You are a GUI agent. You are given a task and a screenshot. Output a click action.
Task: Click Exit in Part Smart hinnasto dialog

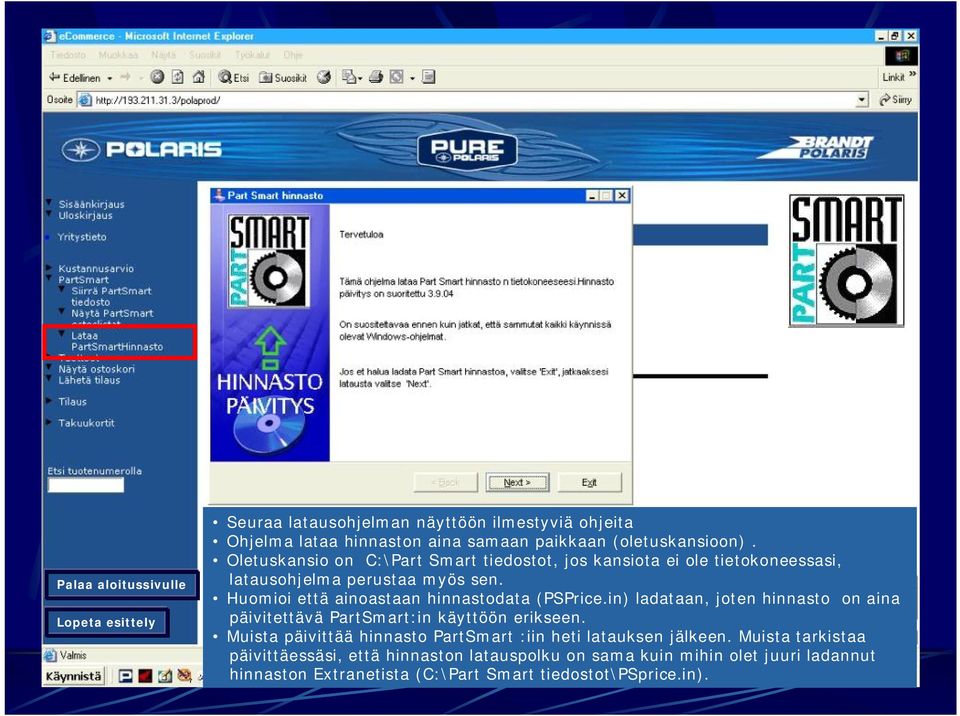tap(589, 482)
